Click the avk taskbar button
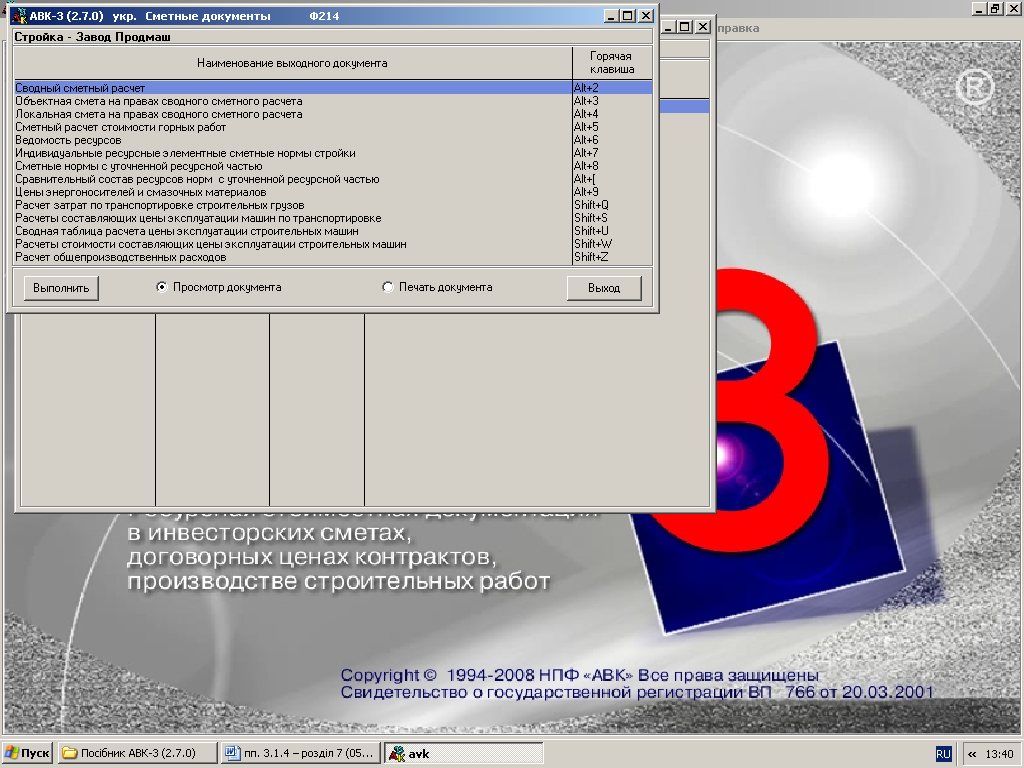This screenshot has height=768, width=1024. (x=464, y=753)
